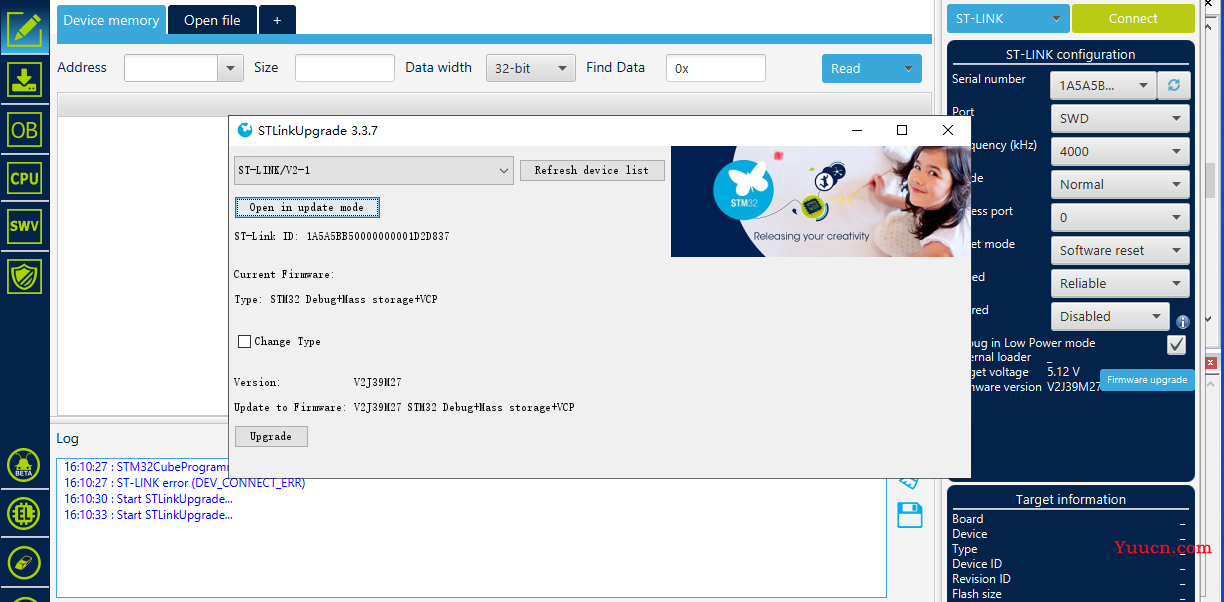
Task: Open the Frequency 4000 dropdown
Action: pos(1121,151)
